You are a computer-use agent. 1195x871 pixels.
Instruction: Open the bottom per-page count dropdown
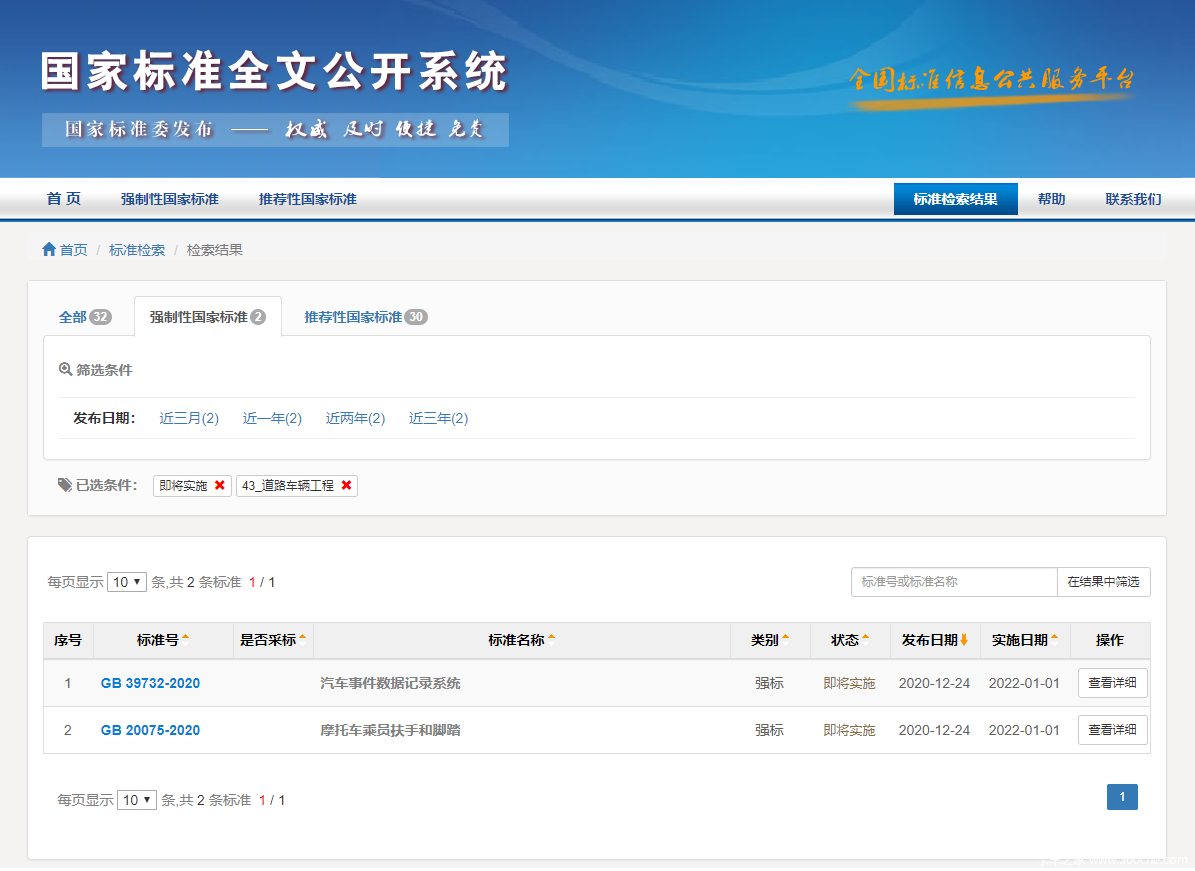[137, 800]
